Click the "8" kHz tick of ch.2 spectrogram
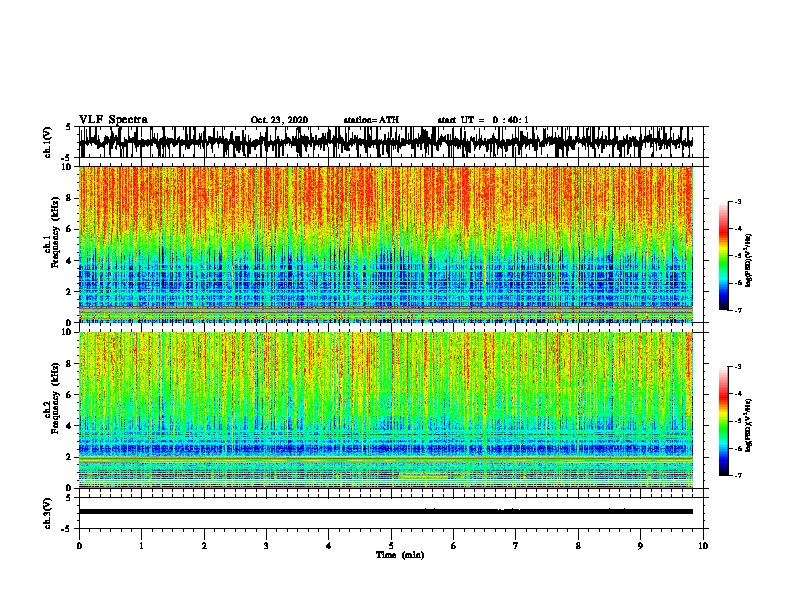The height and width of the screenshot is (612, 792). click(x=71, y=364)
